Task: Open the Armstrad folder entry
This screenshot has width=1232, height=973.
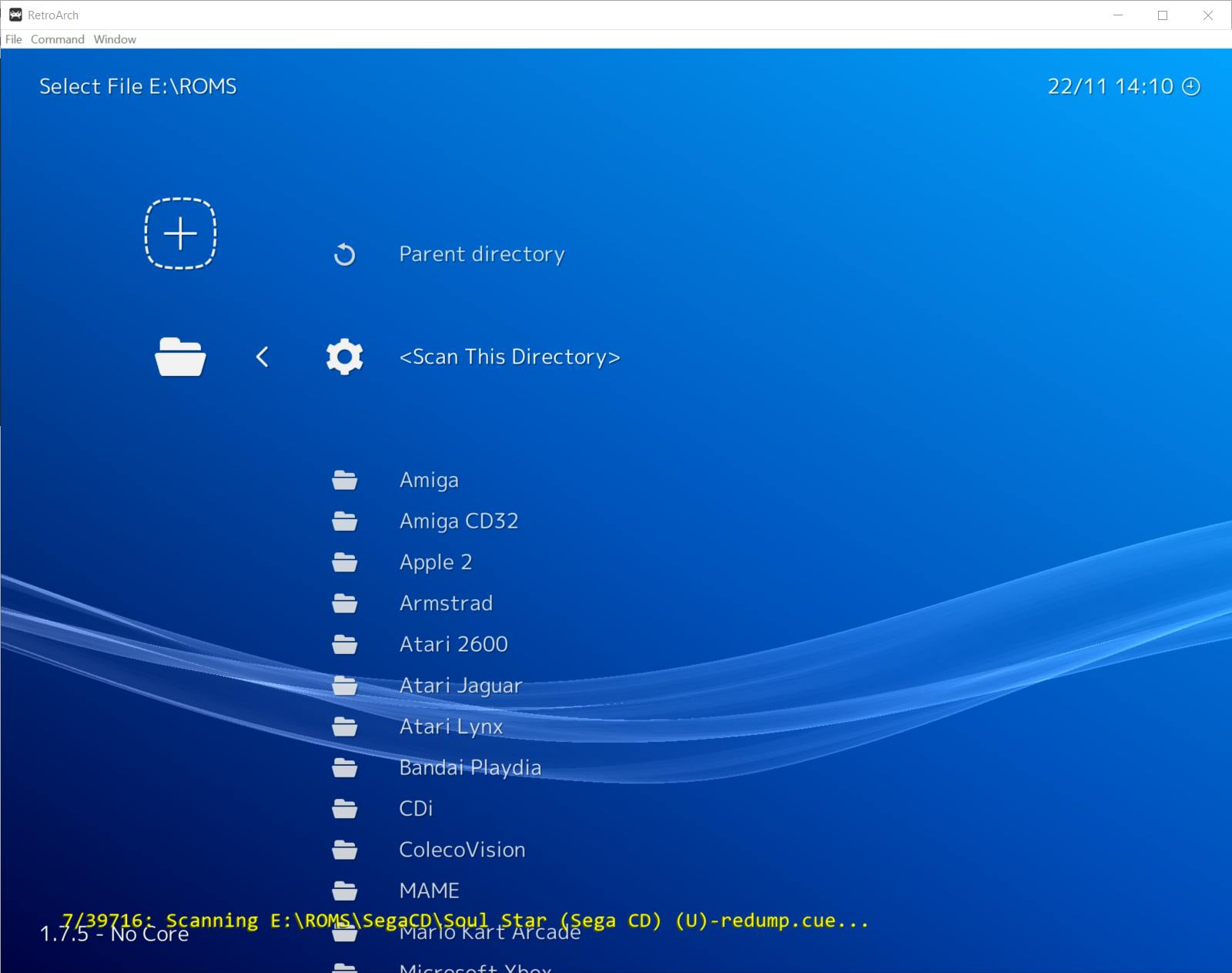Action: tap(446, 603)
